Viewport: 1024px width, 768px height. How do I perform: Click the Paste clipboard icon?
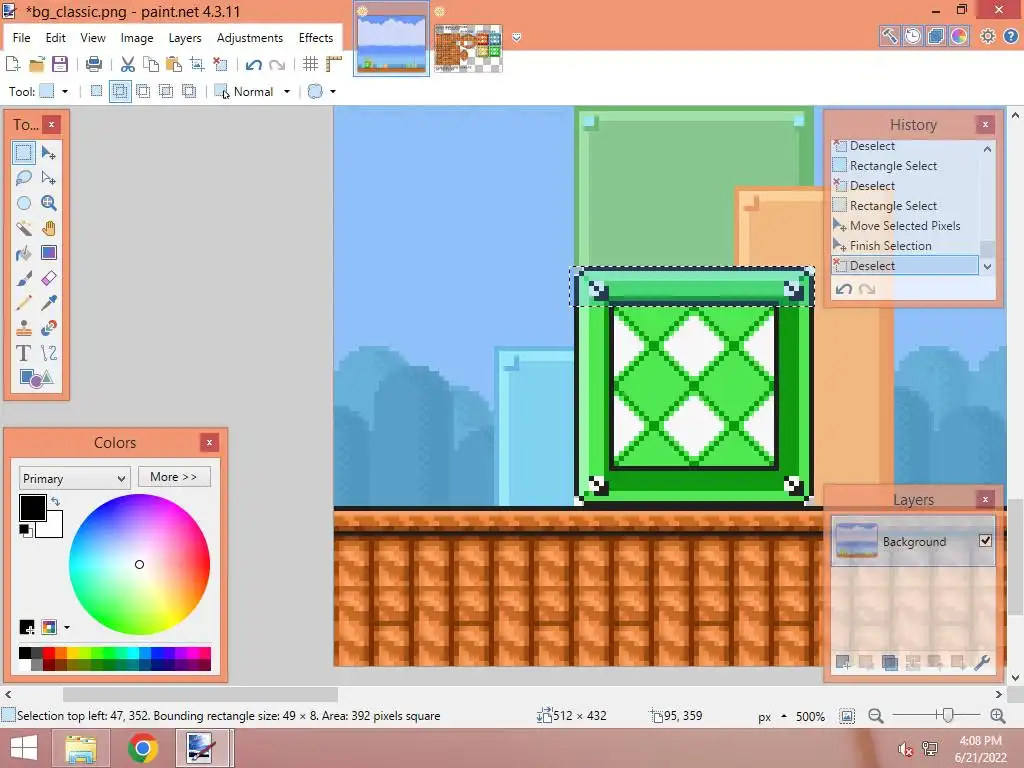[x=174, y=64]
